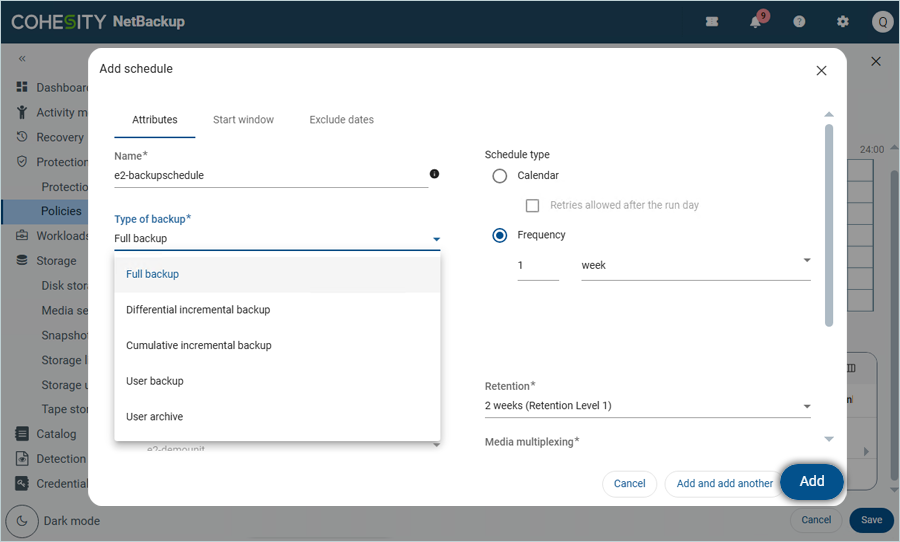Click Add and add another button
Image resolution: width=900 pixels, height=542 pixels.
point(724,484)
